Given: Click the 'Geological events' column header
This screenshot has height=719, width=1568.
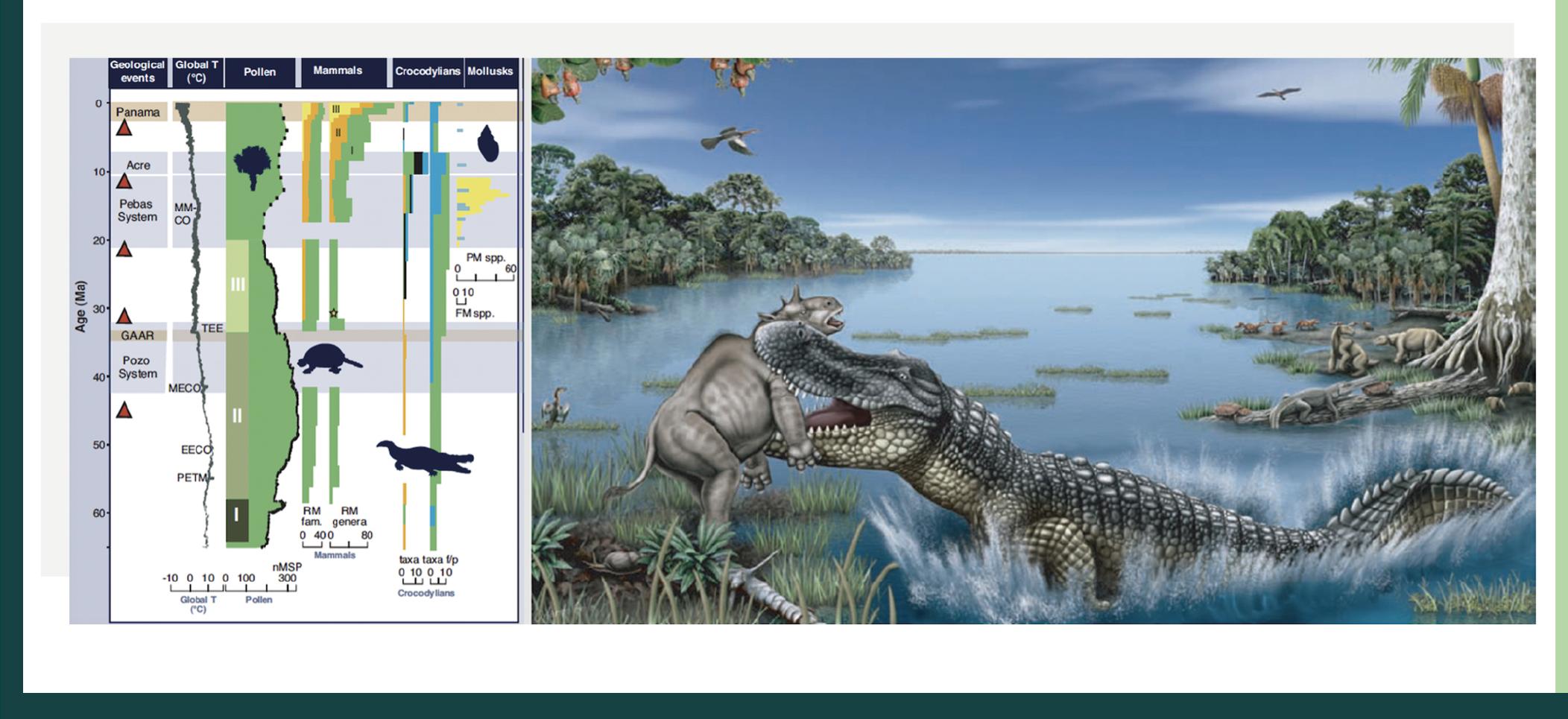Looking at the screenshot, I should pos(138,72).
